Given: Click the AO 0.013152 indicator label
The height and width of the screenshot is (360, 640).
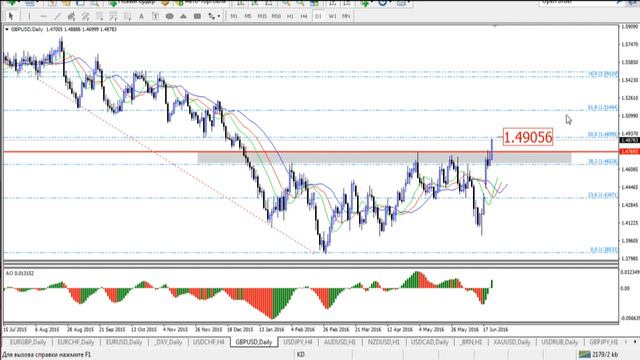Looking at the screenshot, I should [x=20, y=273].
